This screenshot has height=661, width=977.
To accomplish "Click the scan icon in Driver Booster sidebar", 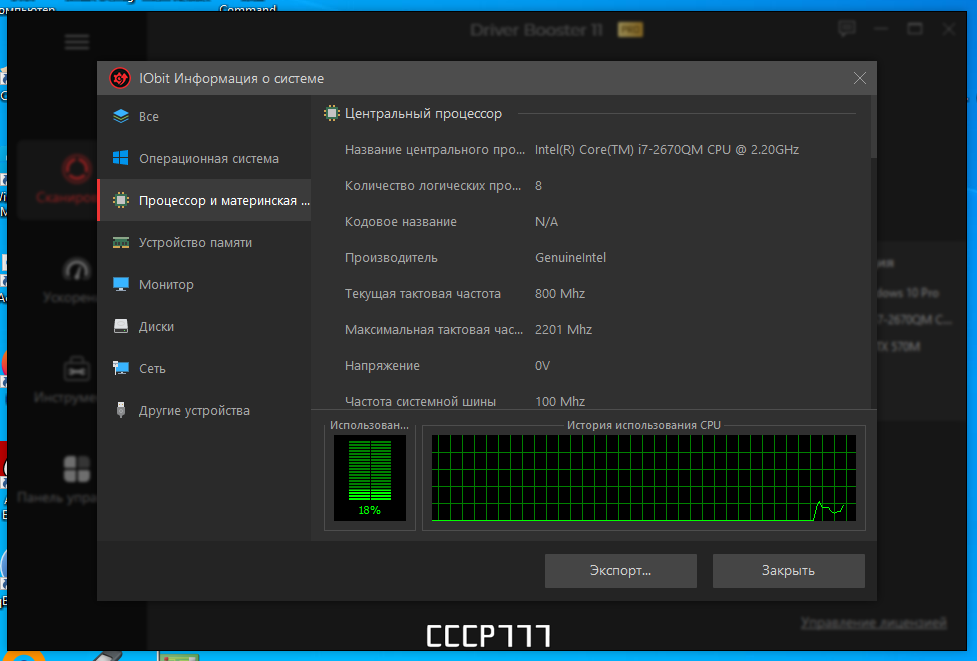I will pyautogui.click(x=77, y=169).
